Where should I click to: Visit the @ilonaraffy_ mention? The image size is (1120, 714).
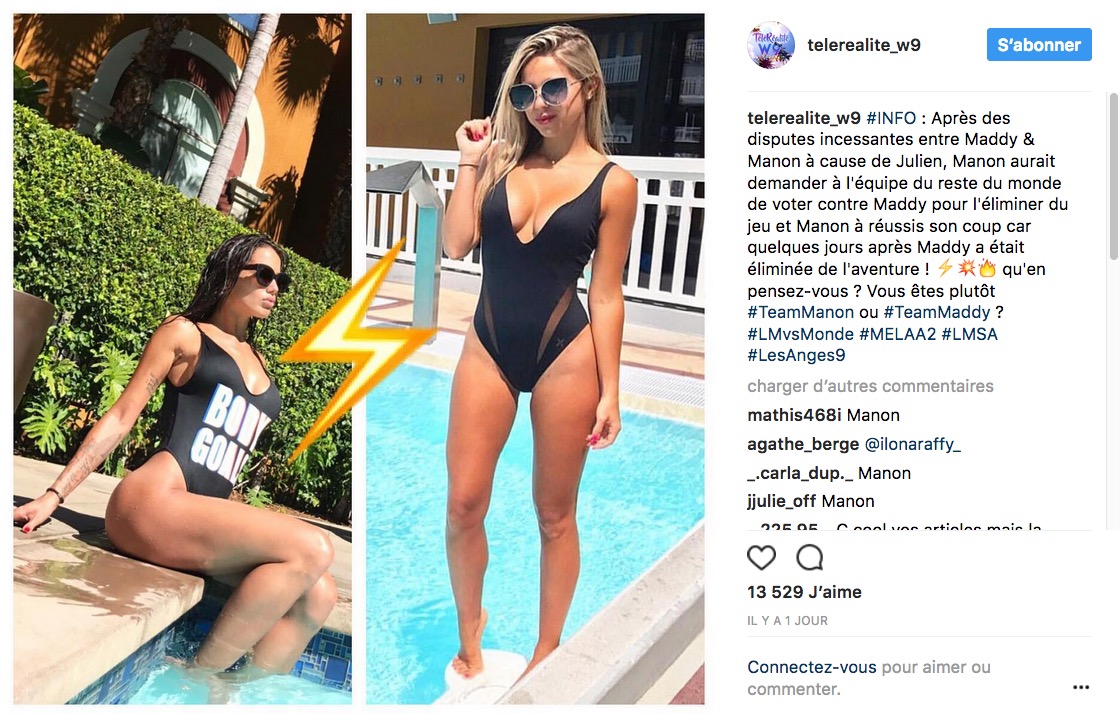click(912, 444)
